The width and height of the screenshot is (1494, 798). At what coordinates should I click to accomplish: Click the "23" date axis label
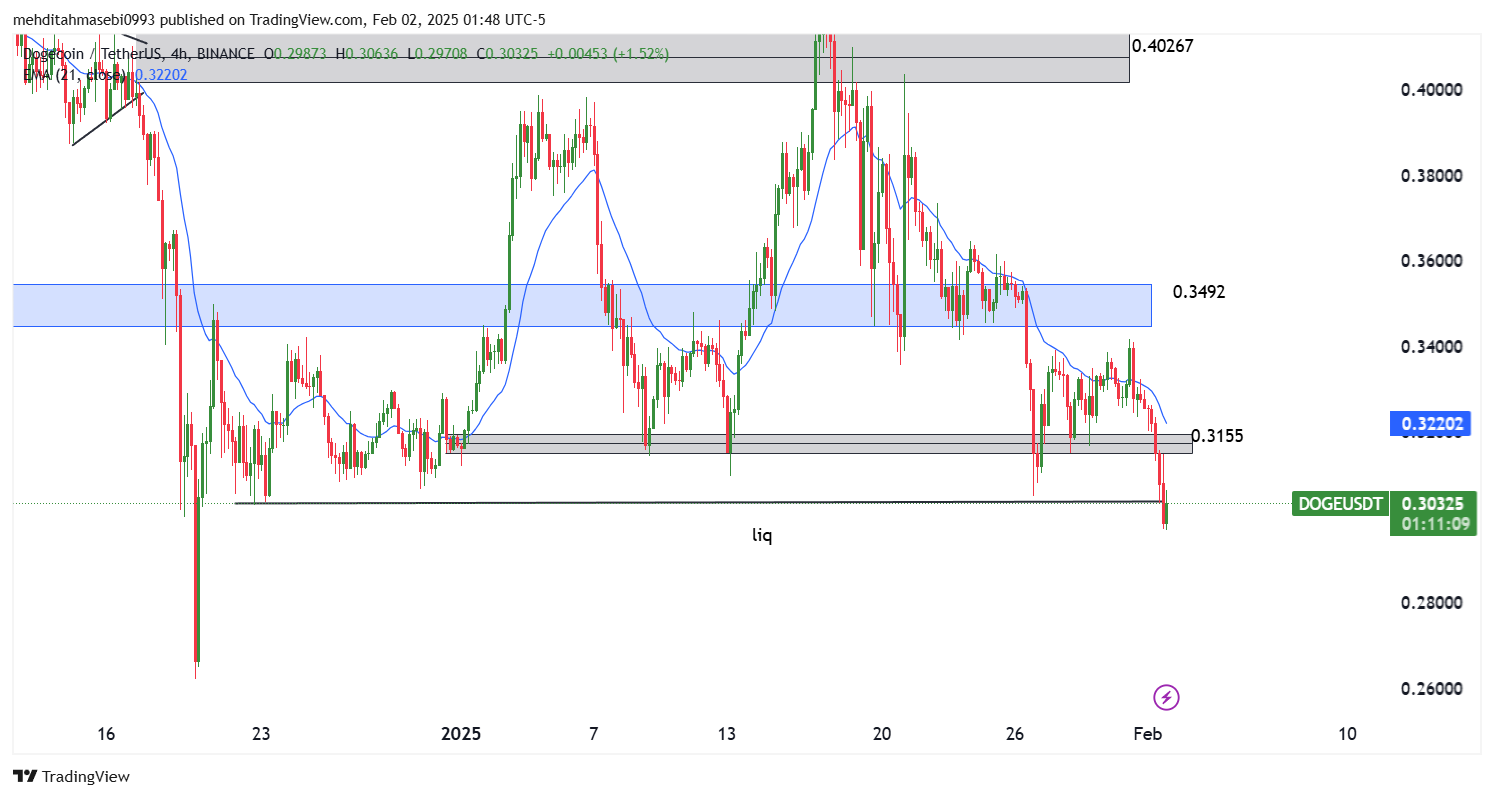point(261,734)
